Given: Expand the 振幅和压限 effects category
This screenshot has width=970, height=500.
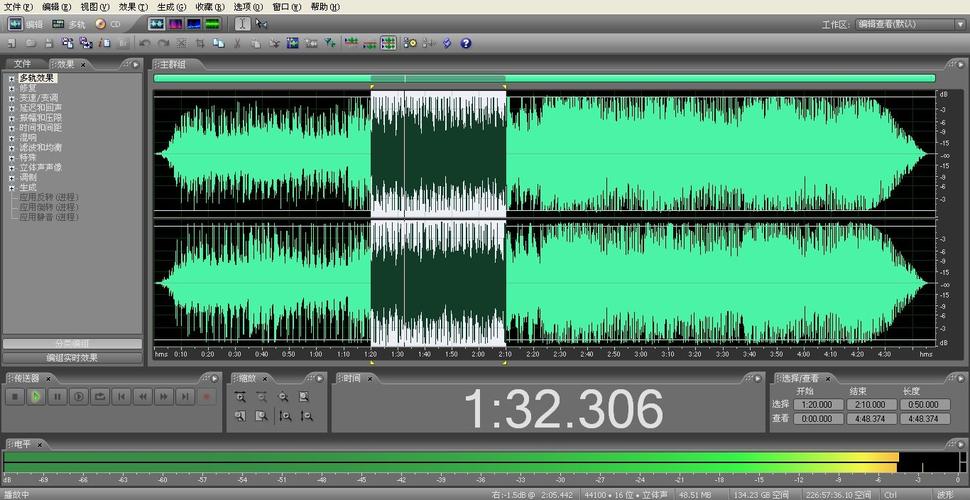Looking at the screenshot, I should click(x=11, y=118).
